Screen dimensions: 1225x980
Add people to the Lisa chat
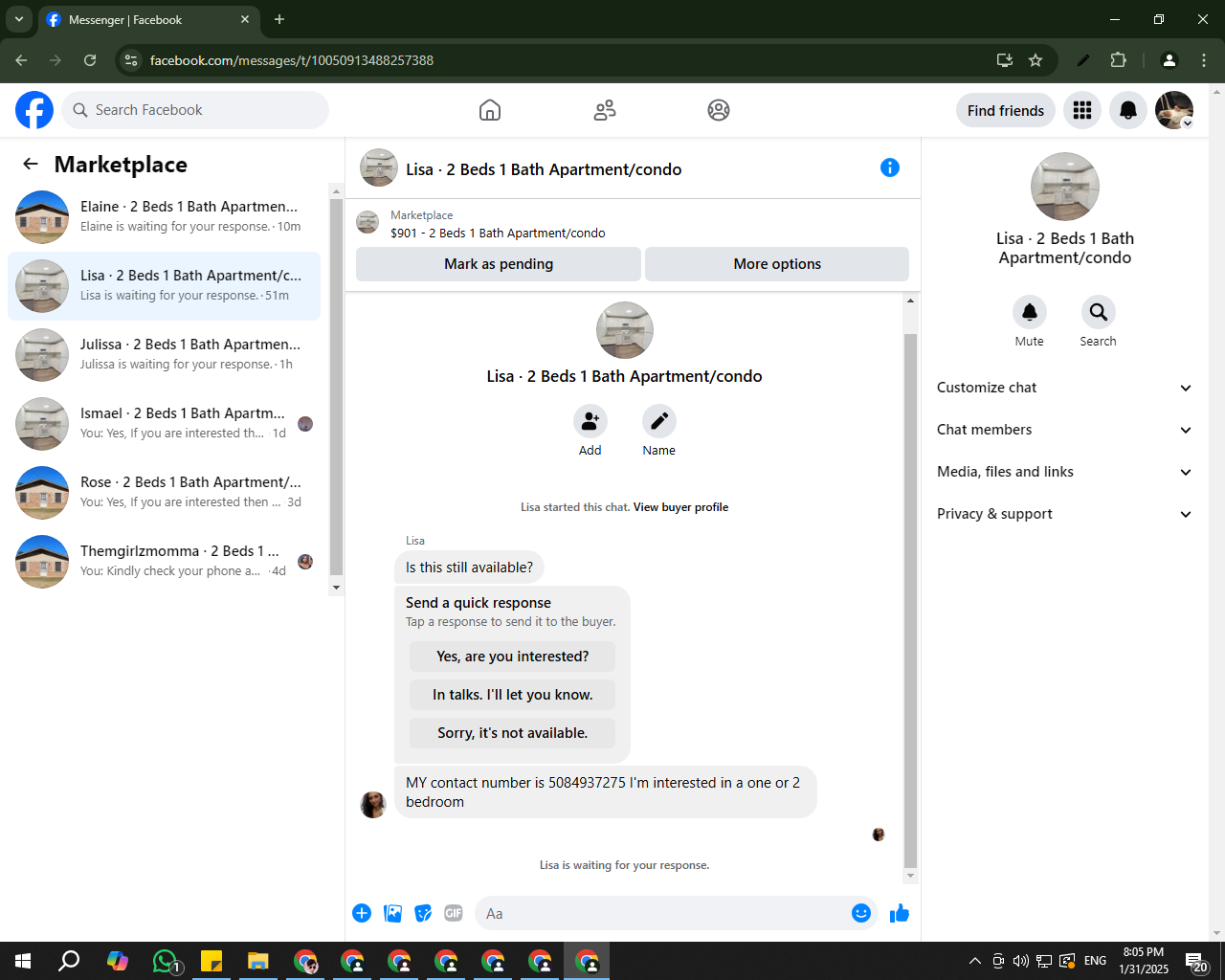coord(590,421)
